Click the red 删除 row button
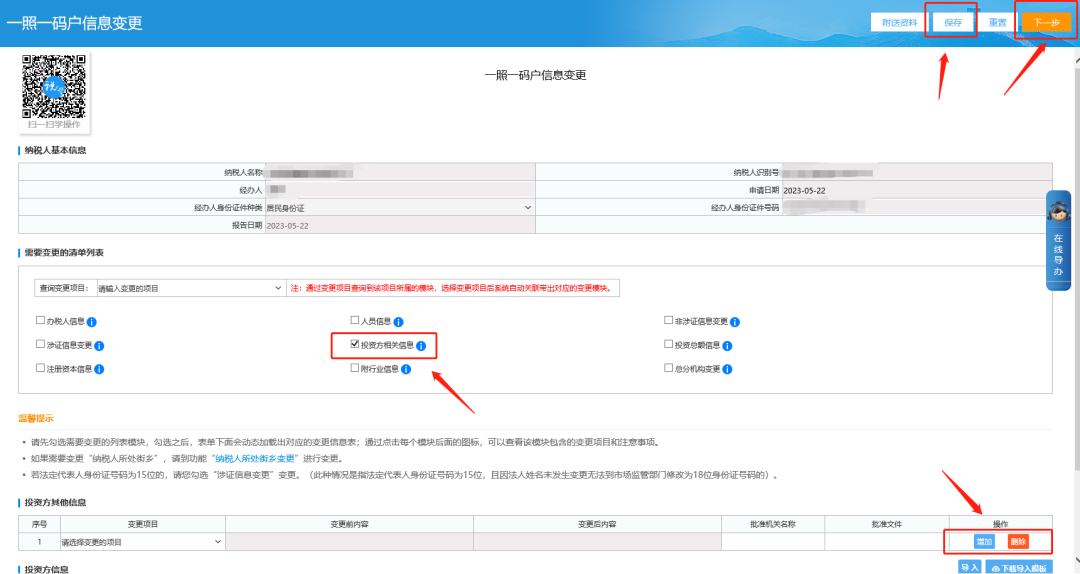This screenshot has width=1080, height=574. pyautogui.click(x=1018, y=542)
